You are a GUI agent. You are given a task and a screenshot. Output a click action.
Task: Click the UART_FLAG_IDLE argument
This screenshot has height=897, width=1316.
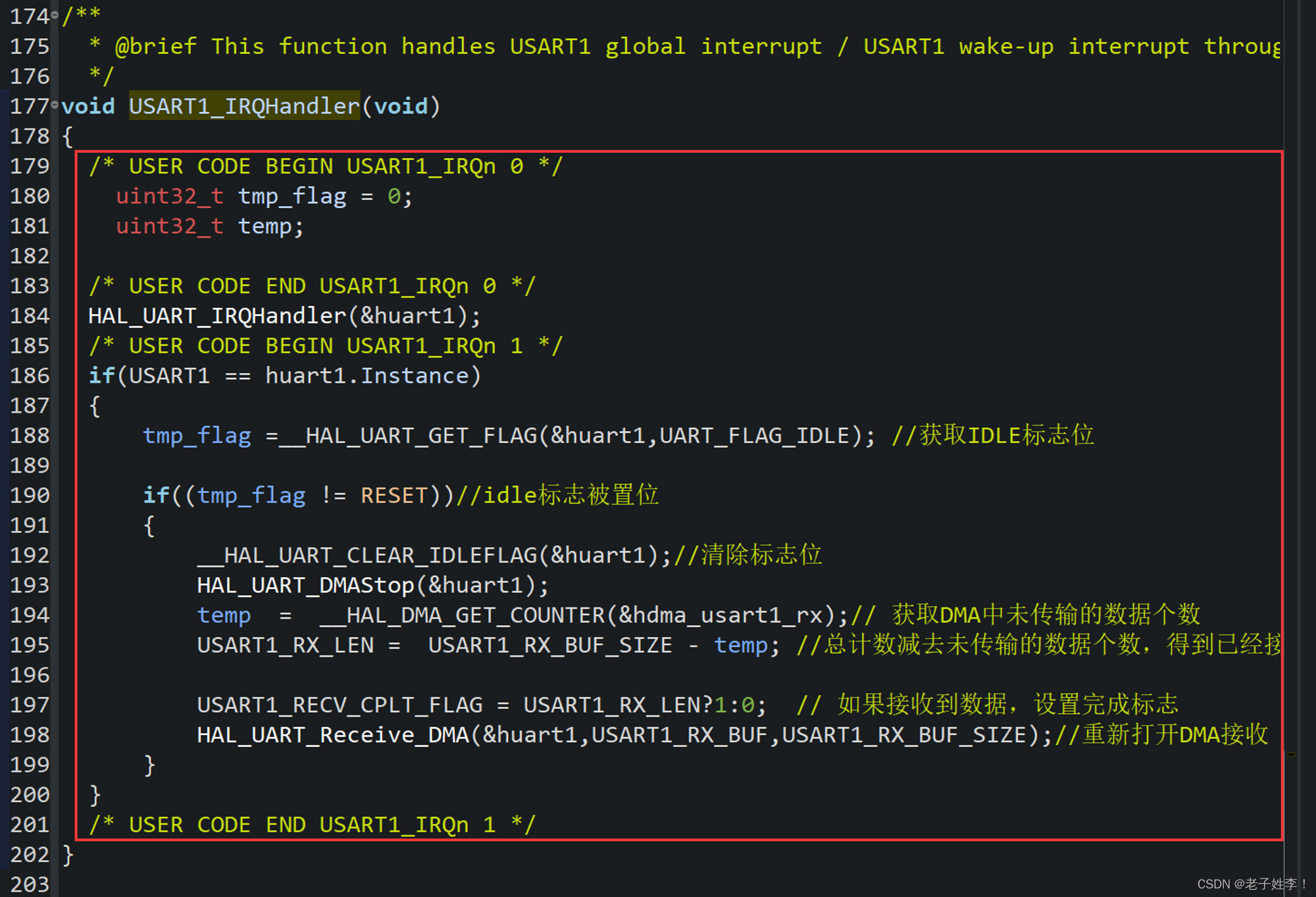[x=755, y=436]
